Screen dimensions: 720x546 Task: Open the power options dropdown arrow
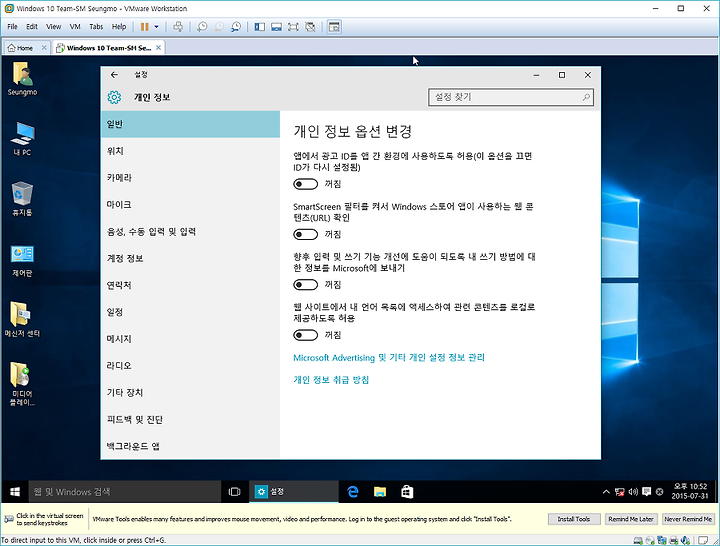coord(156,27)
